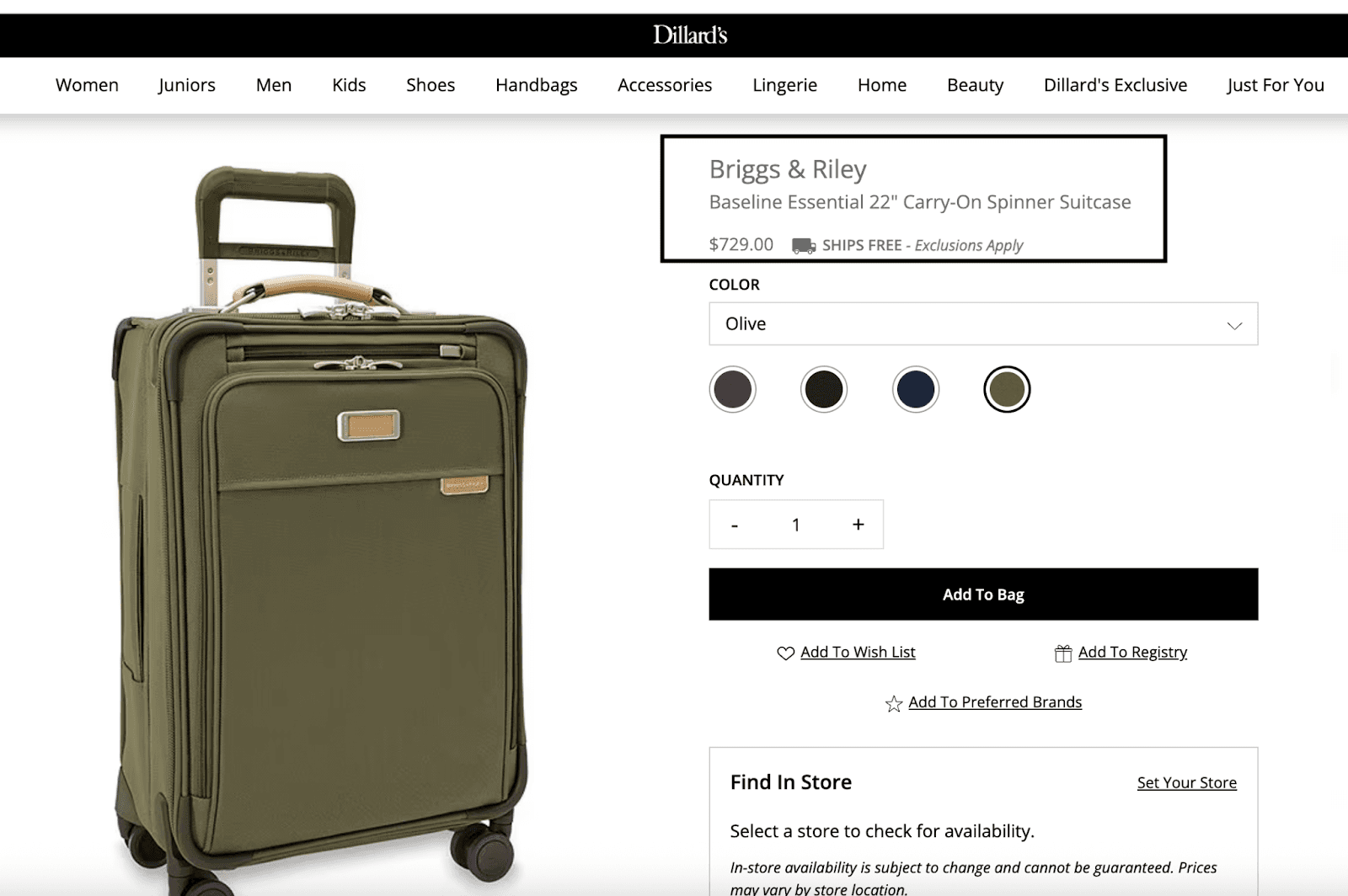The width and height of the screenshot is (1348, 896).
Task: Increase quantity with the plus button
Action: click(x=858, y=525)
